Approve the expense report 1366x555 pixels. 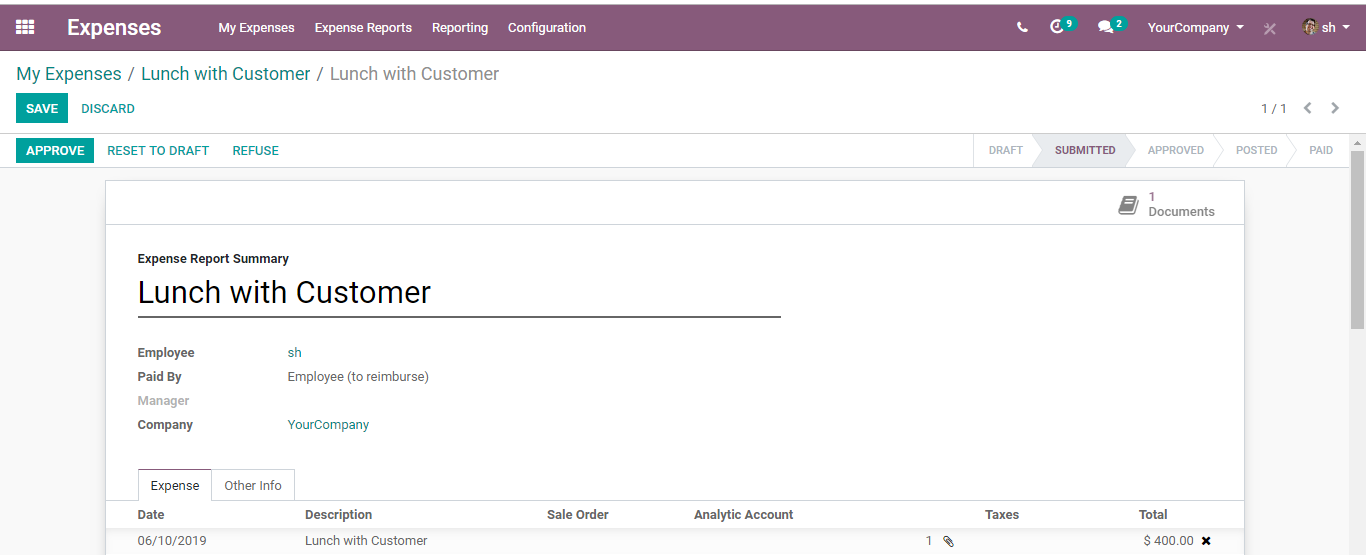[55, 151]
